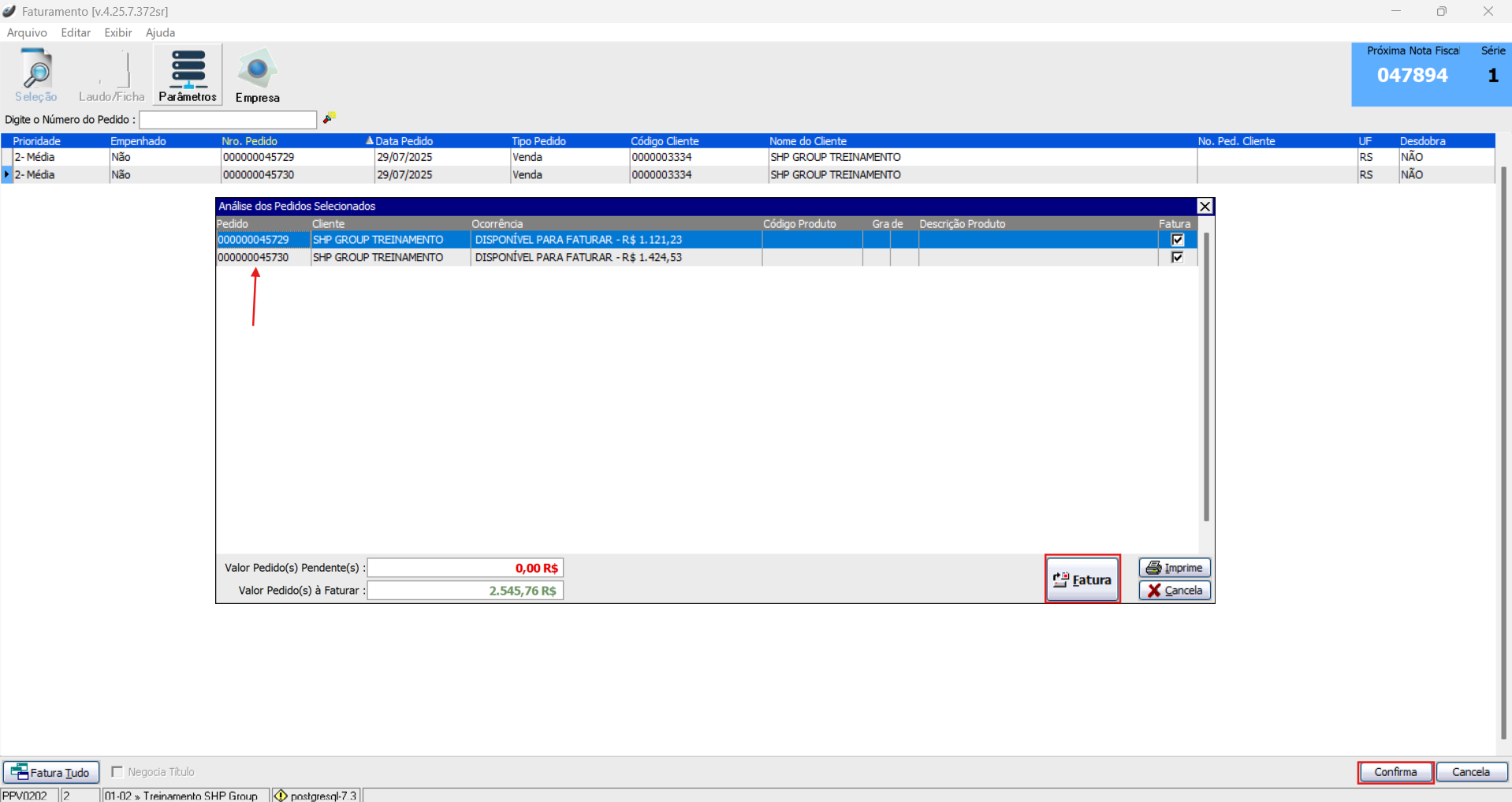Uncheck Fatura checkbox for order 000000045729
The image size is (1512, 802).
click(1178, 240)
